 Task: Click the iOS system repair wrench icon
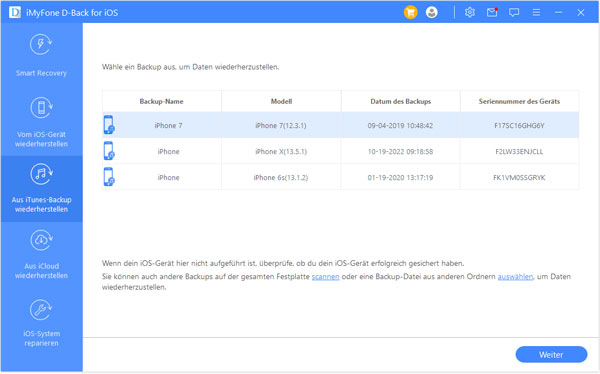tap(41, 310)
